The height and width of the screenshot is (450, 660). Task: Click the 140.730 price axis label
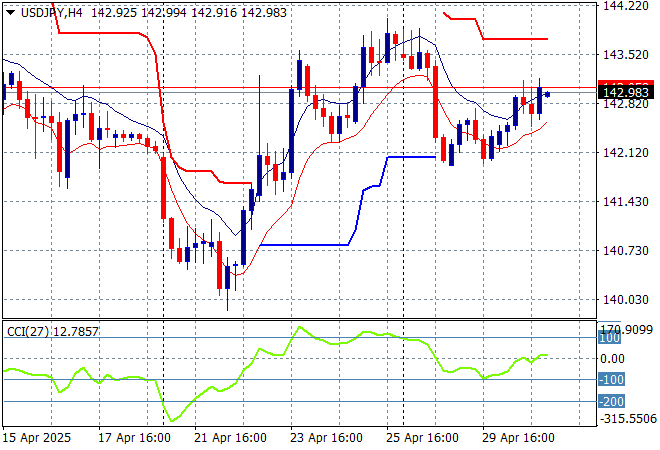tap(625, 251)
